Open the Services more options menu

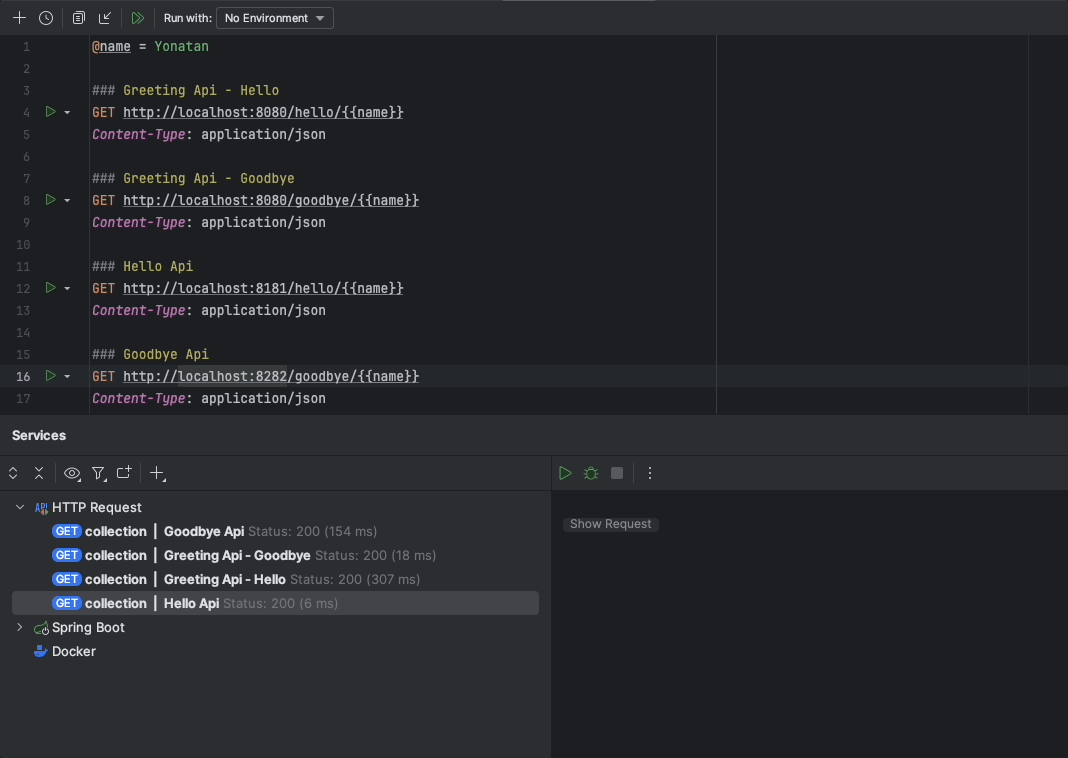650,473
